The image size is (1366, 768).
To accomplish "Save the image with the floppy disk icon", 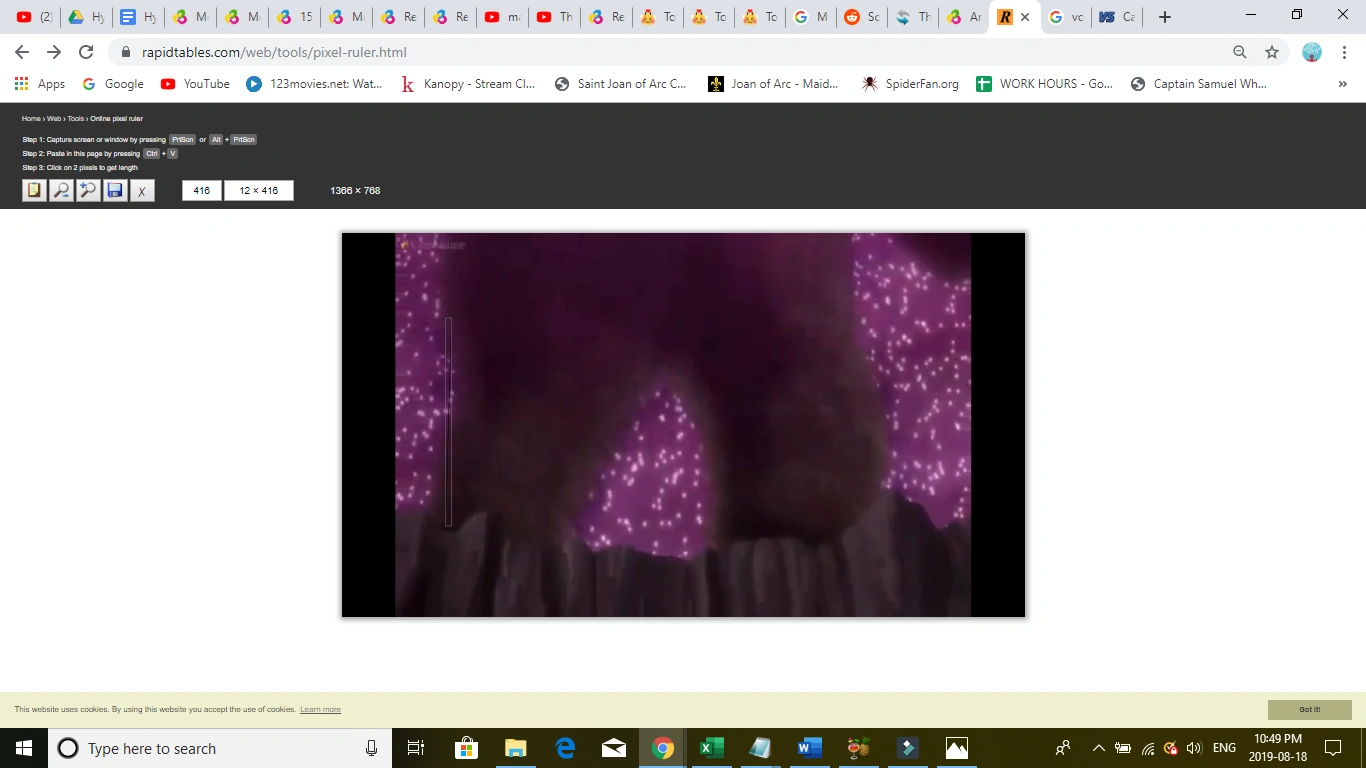I will 115,190.
